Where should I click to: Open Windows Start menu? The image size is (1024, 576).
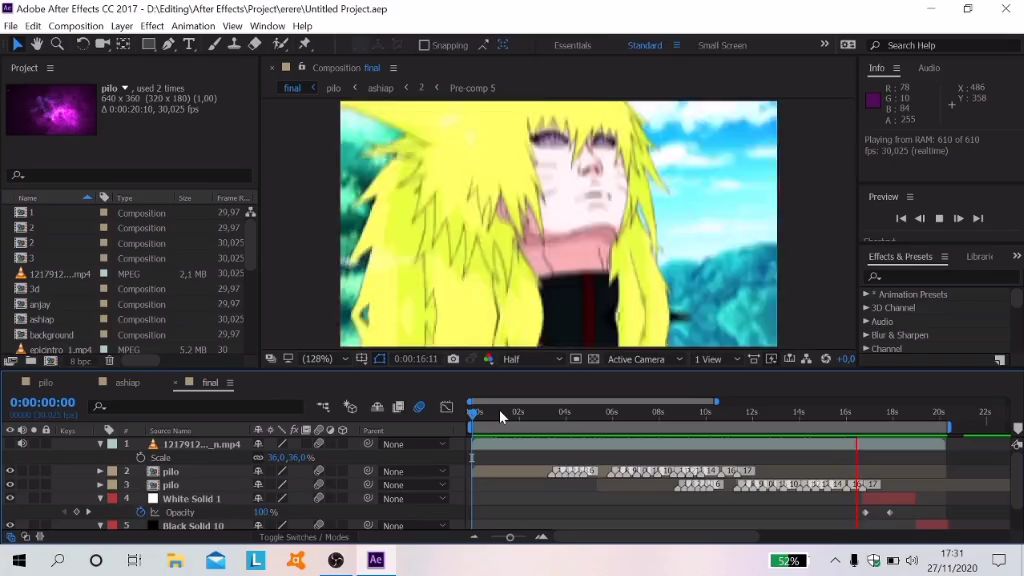[19, 560]
